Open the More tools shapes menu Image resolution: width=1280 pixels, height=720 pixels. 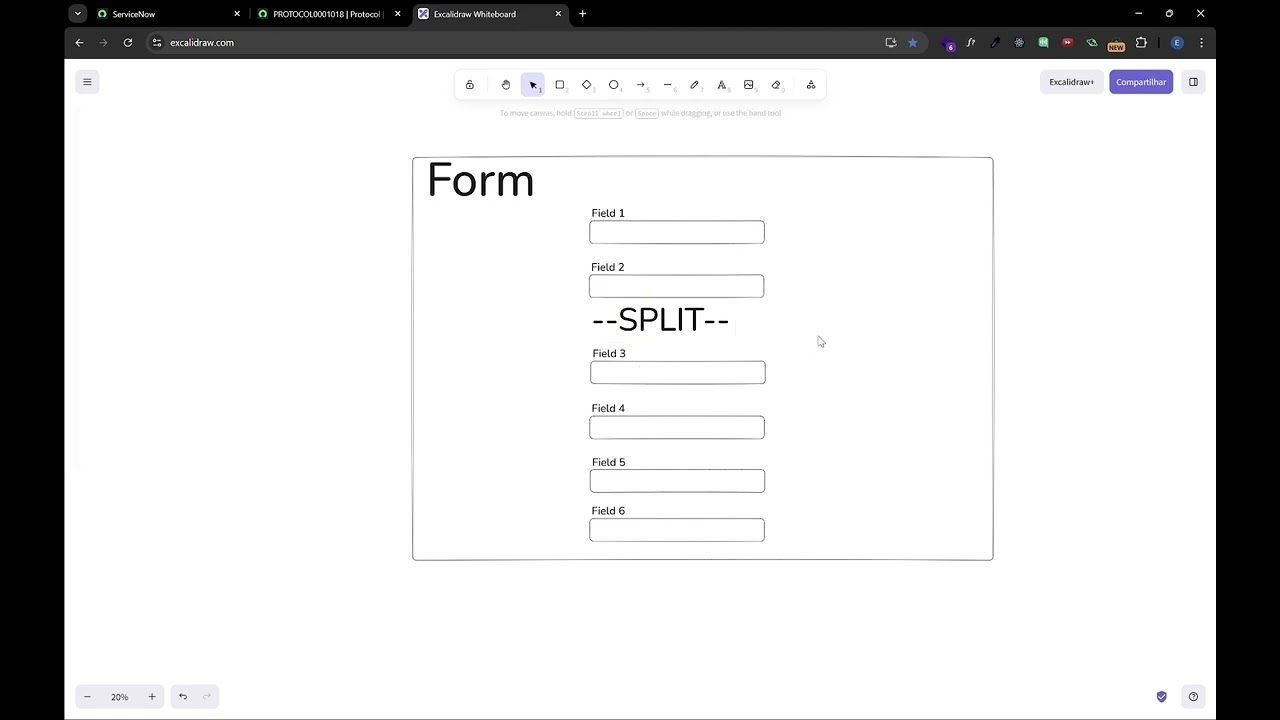[811, 85]
